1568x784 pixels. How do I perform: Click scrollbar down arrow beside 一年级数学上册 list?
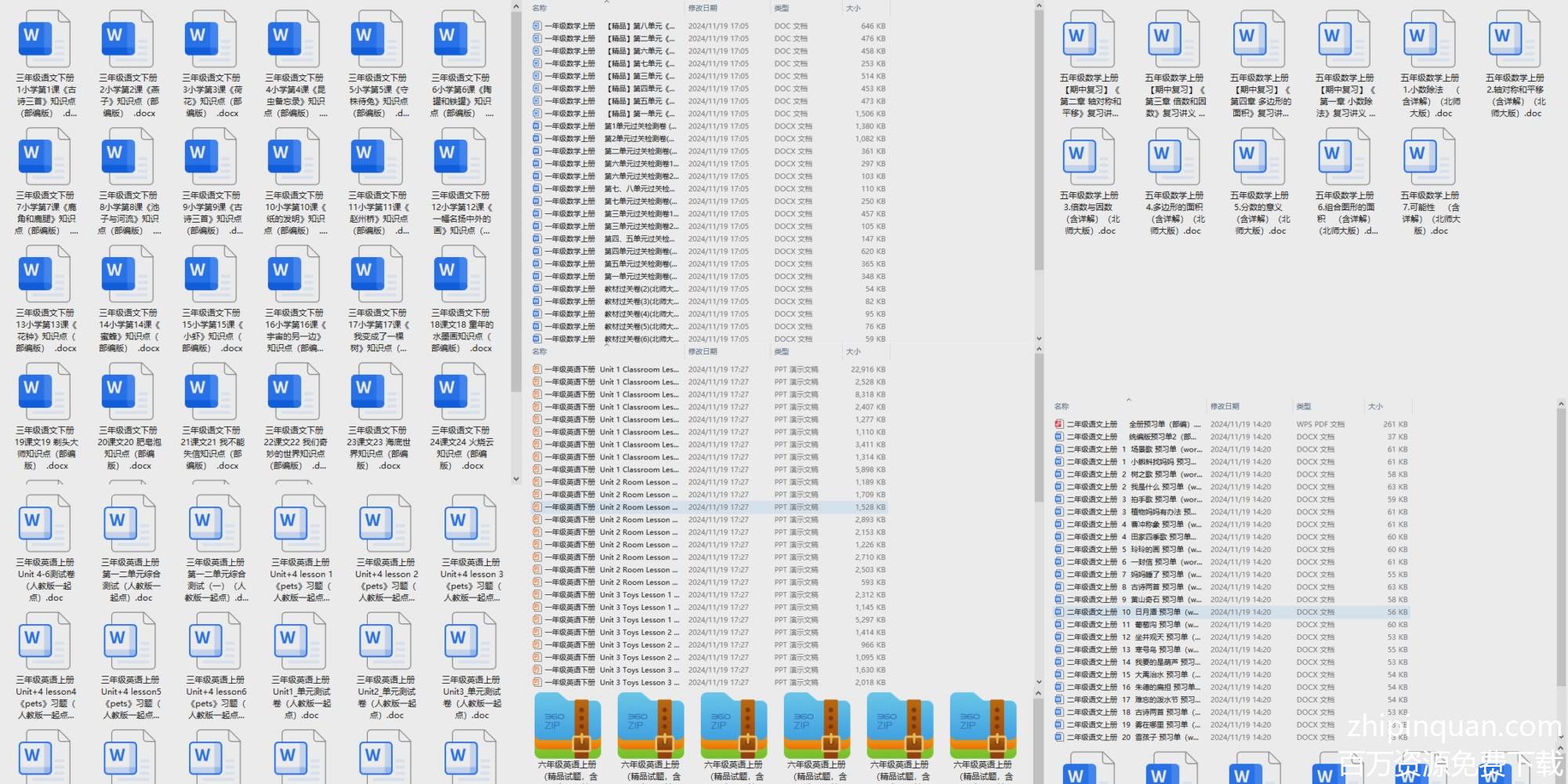(1039, 339)
